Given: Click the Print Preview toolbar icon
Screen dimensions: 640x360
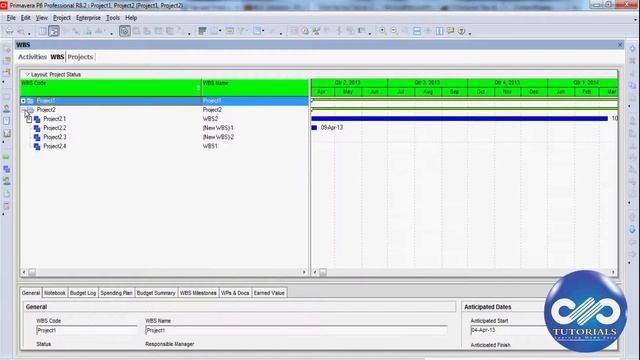Looking at the screenshot, I should 21,31.
